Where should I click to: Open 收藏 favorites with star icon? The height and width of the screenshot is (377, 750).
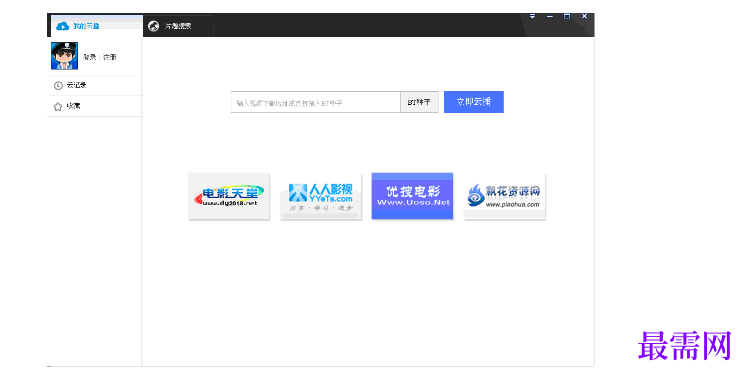click(94, 106)
